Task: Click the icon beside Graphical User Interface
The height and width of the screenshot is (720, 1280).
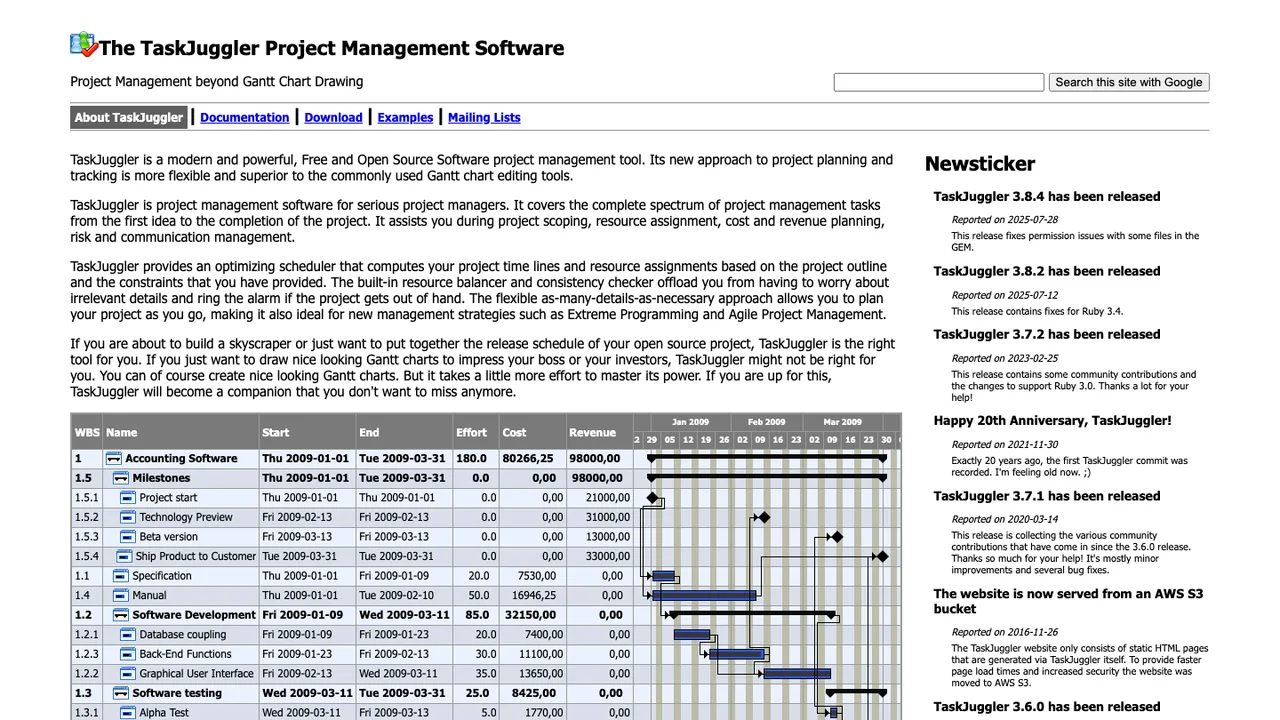Action: [128, 673]
